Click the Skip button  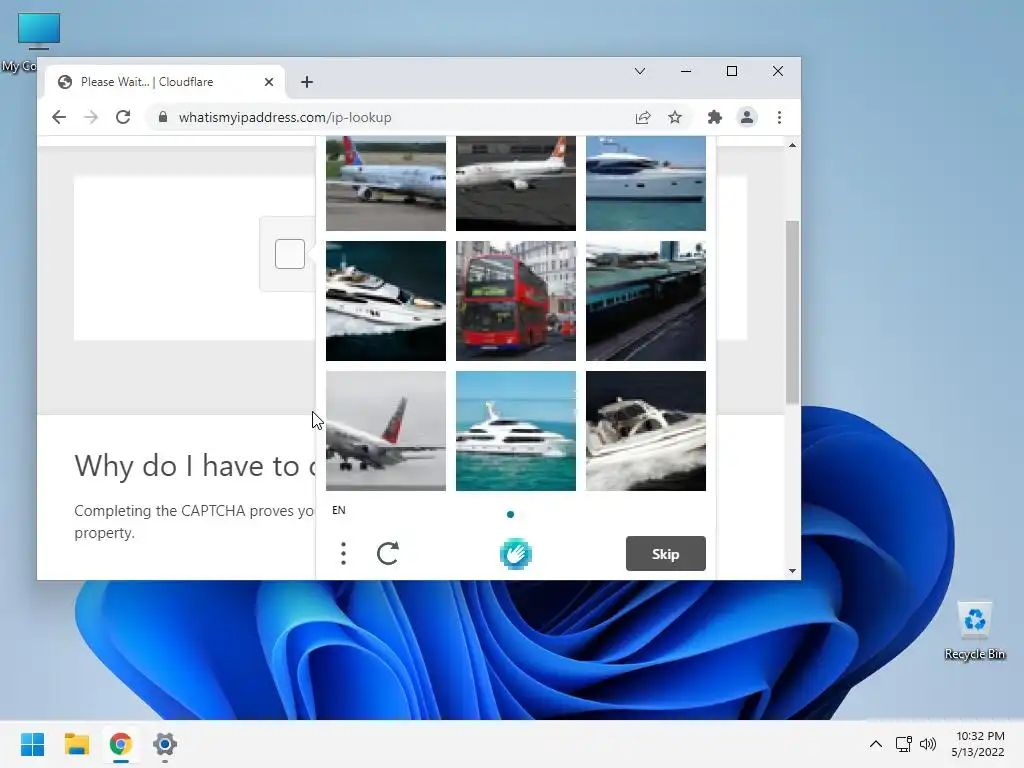pyautogui.click(x=665, y=554)
